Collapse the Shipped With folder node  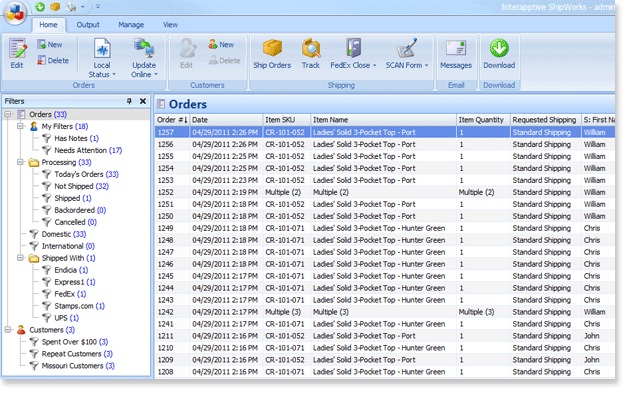[x=20, y=258]
